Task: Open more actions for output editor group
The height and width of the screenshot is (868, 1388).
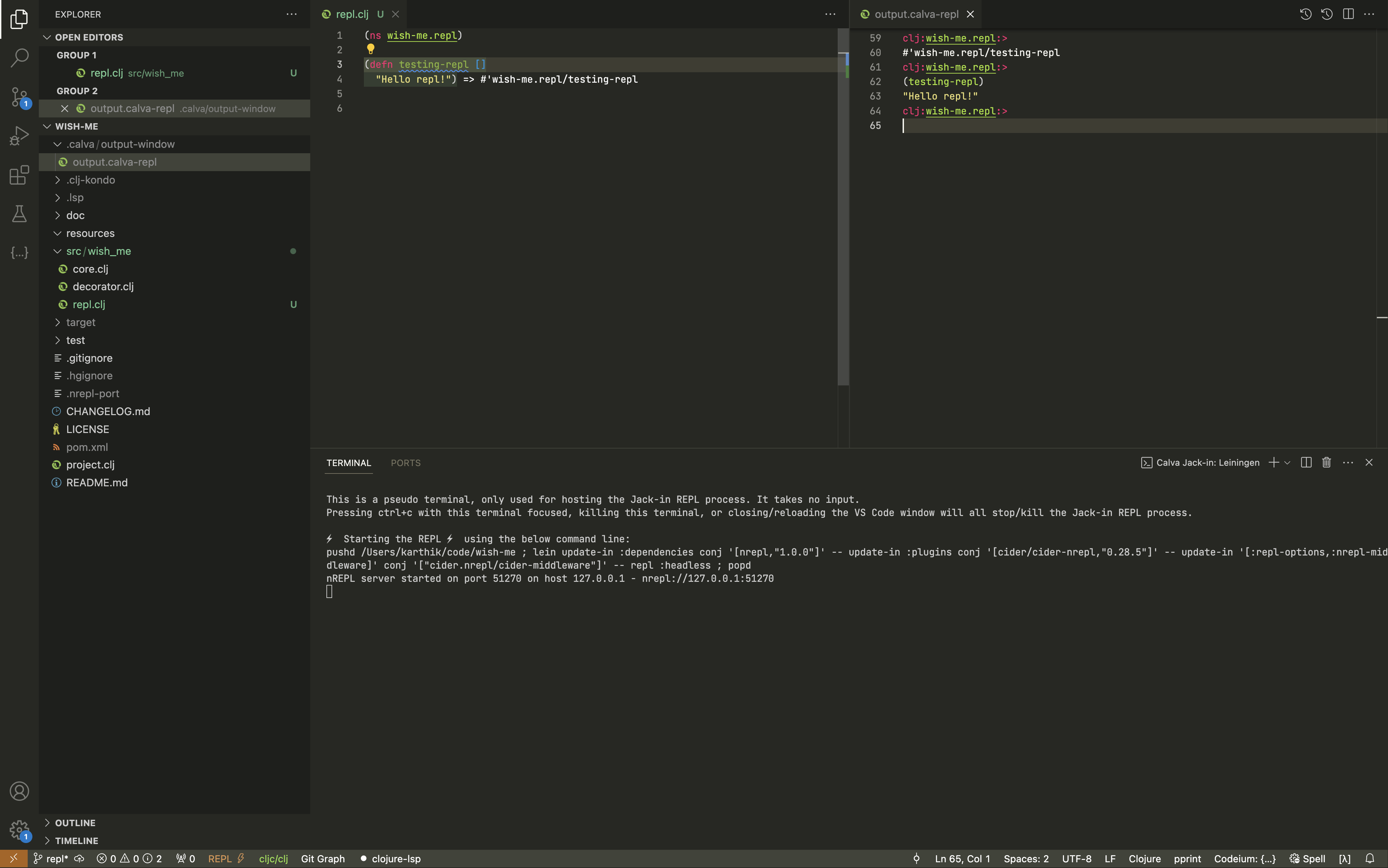Action: (x=1369, y=15)
